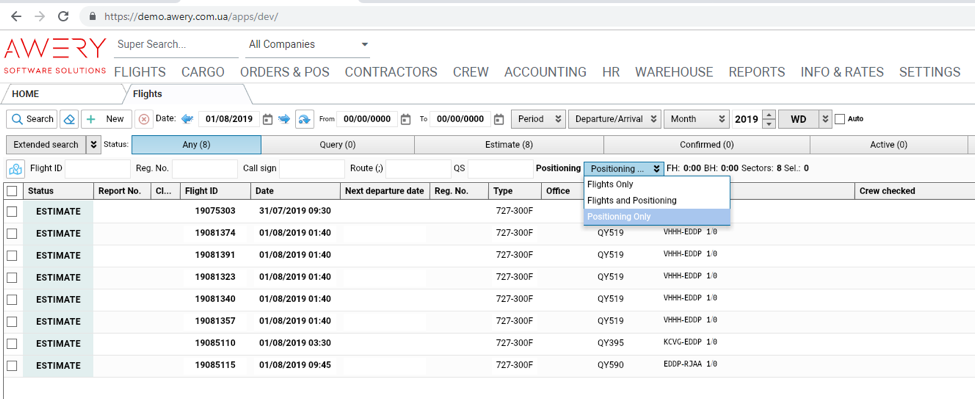Open calendar picker for the To date

pos(499,119)
